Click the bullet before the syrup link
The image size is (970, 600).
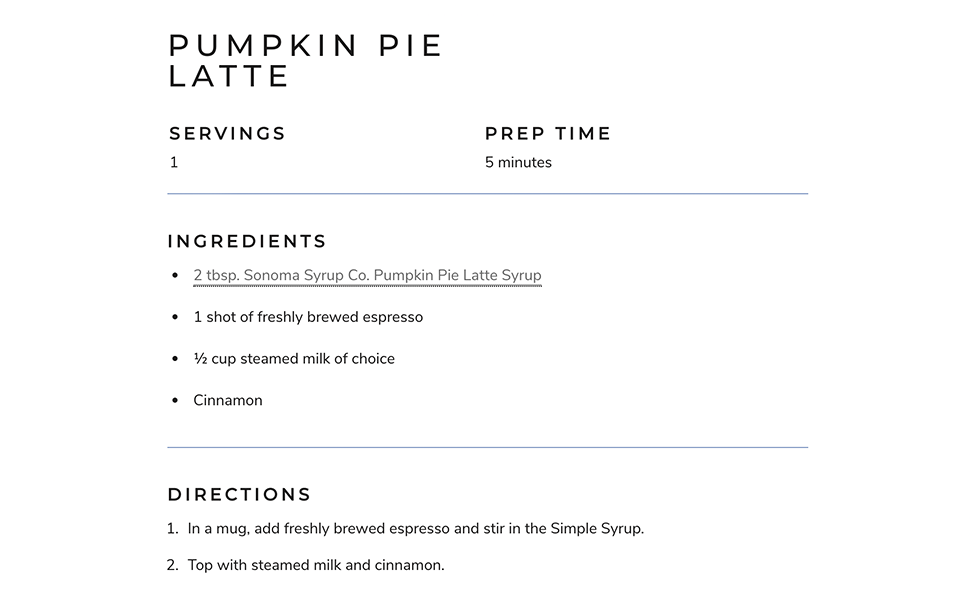pos(175,275)
